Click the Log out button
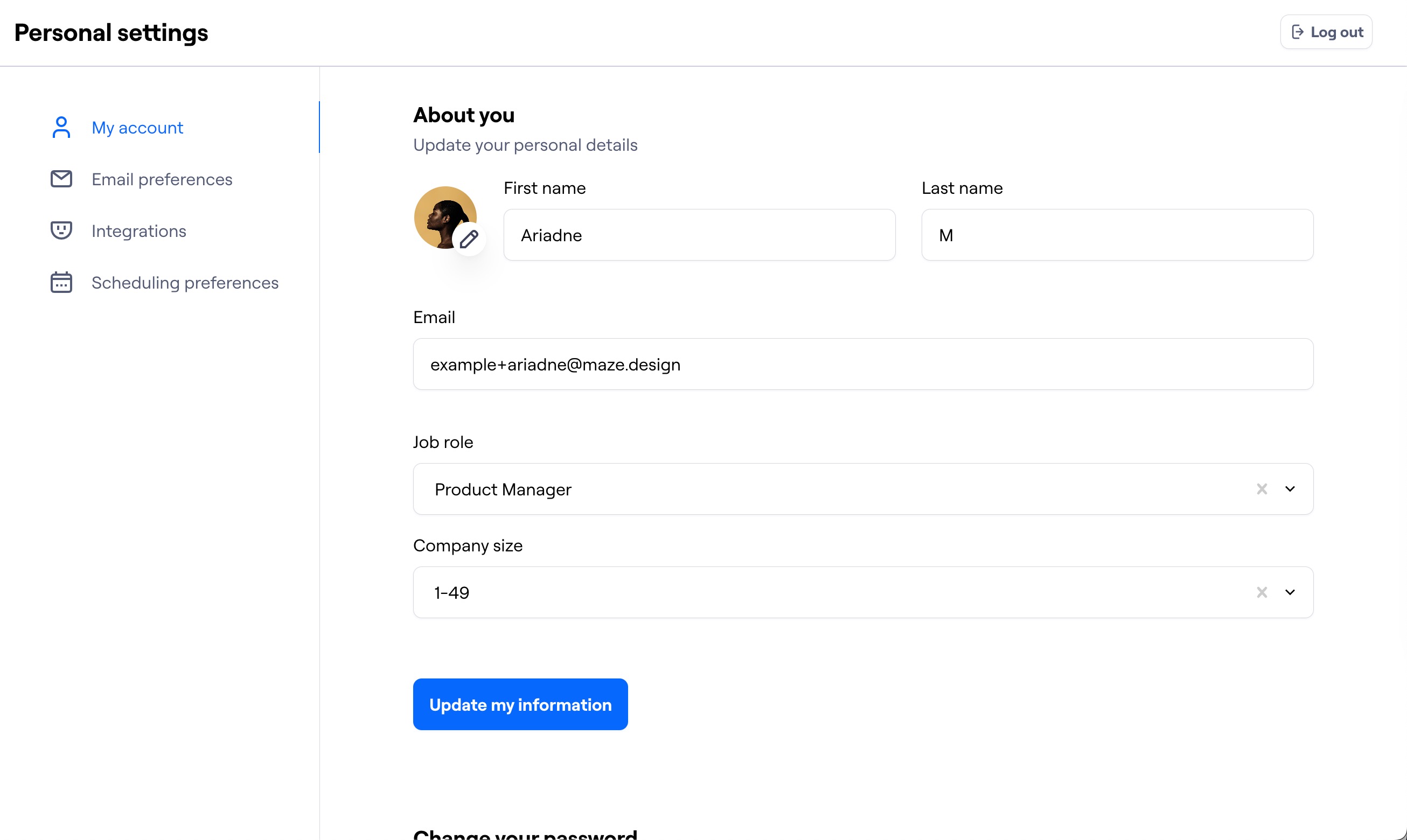1407x840 pixels. coord(1327,32)
